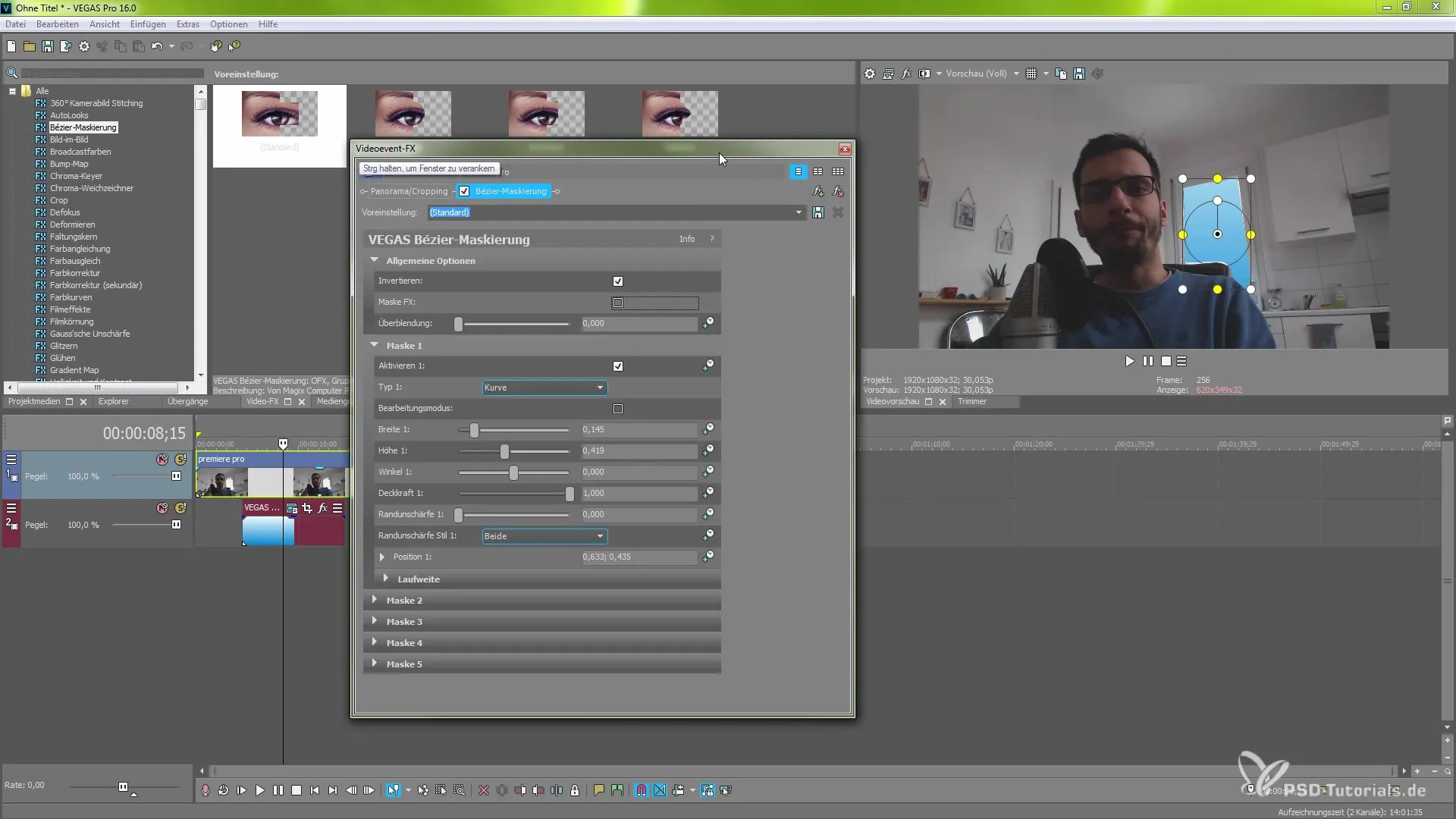1456x819 pixels.
Task: Click the Höhe 1 slider handle
Action: click(x=505, y=451)
